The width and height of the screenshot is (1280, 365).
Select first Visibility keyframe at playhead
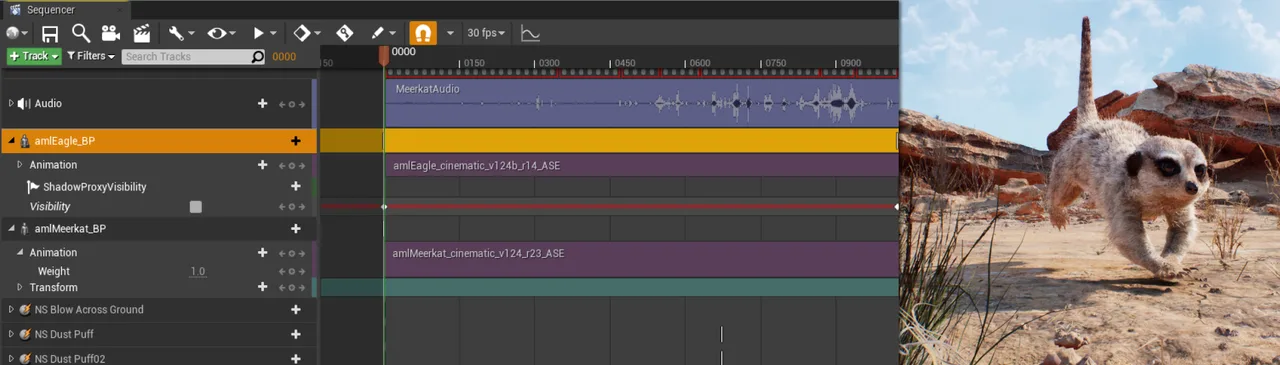click(384, 207)
